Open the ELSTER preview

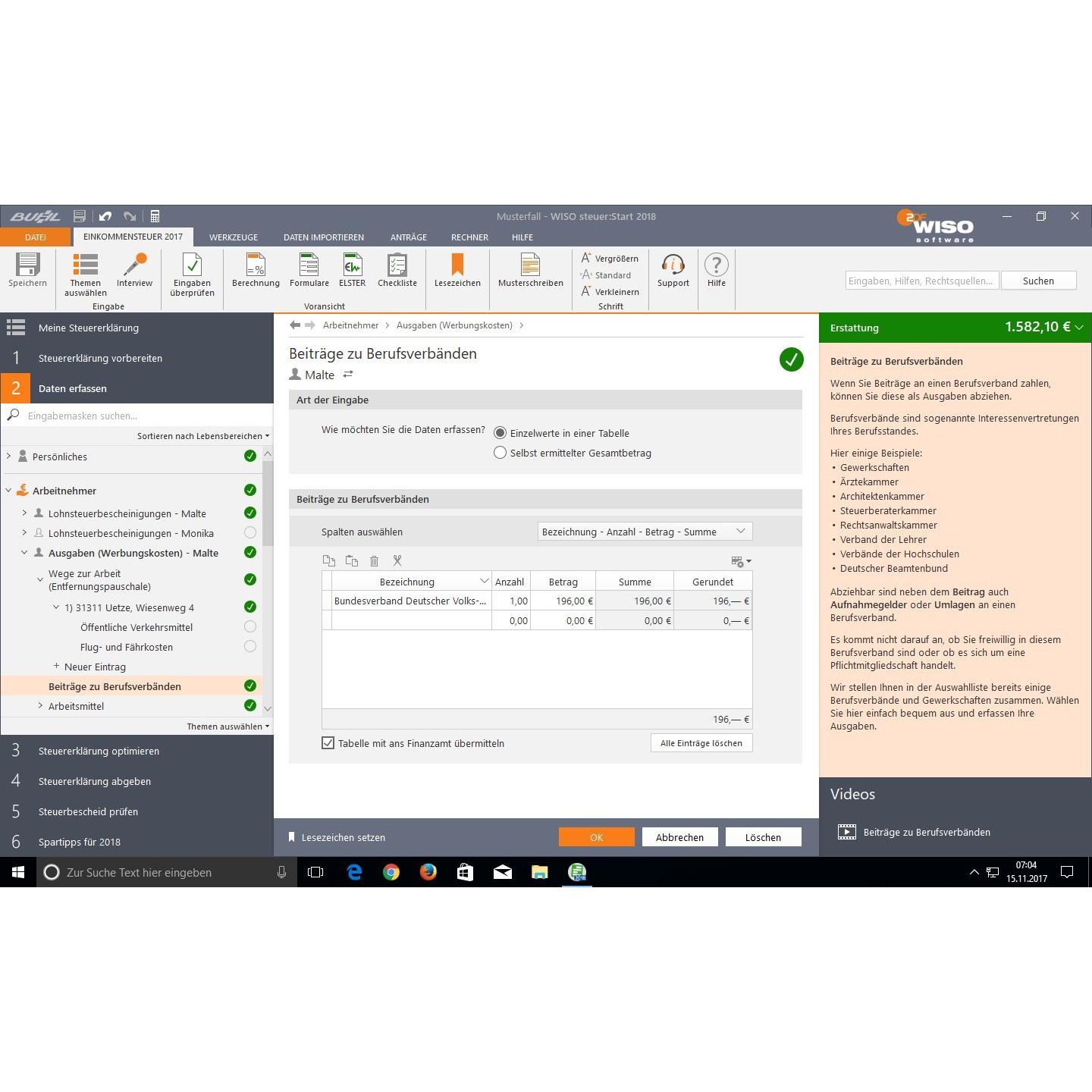[x=352, y=271]
